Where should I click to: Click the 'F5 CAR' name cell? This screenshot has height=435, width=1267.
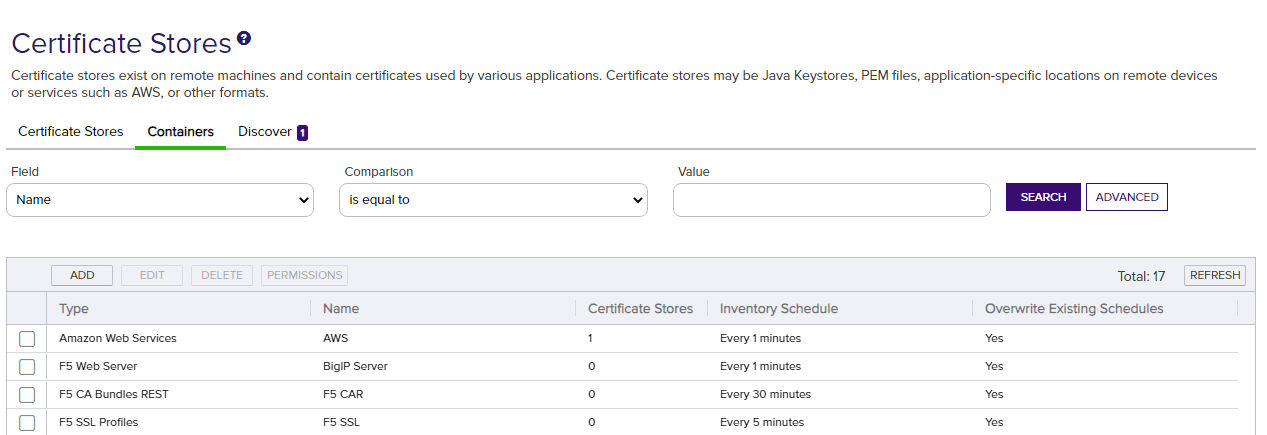343,394
